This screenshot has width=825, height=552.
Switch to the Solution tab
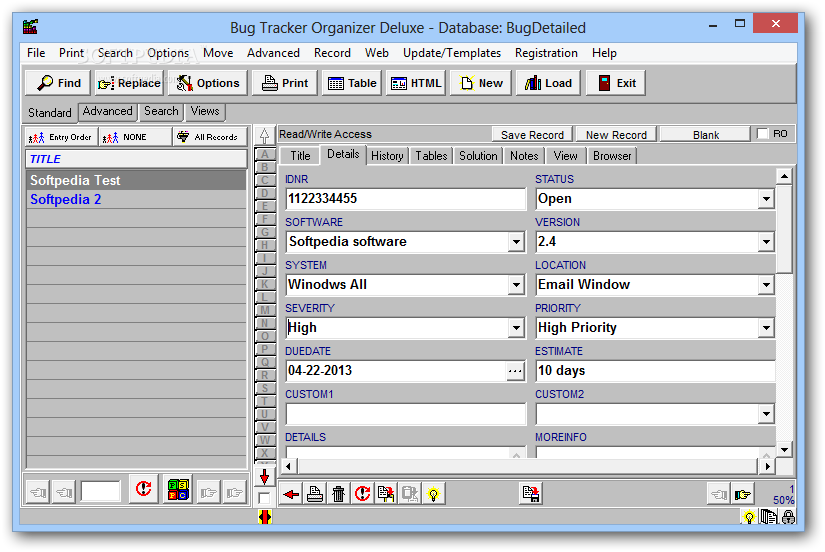pos(478,156)
